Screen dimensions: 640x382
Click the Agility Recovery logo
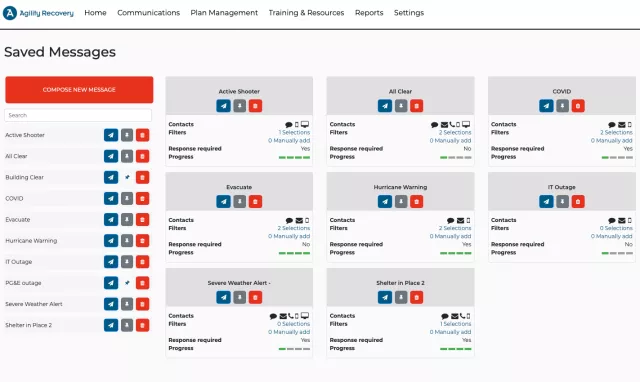coord(38,13)
